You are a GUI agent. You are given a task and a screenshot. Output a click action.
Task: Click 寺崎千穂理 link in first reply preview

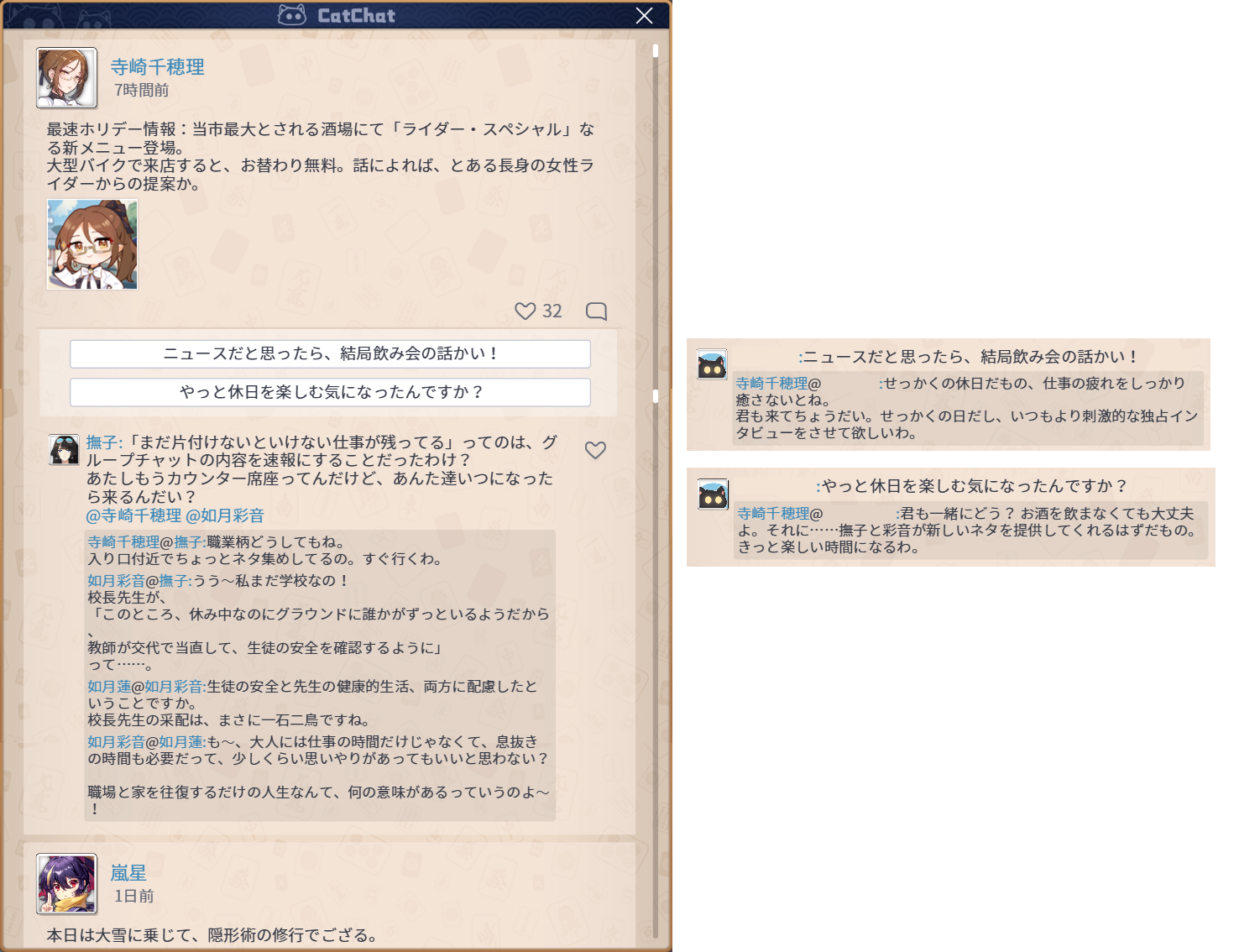771,384
